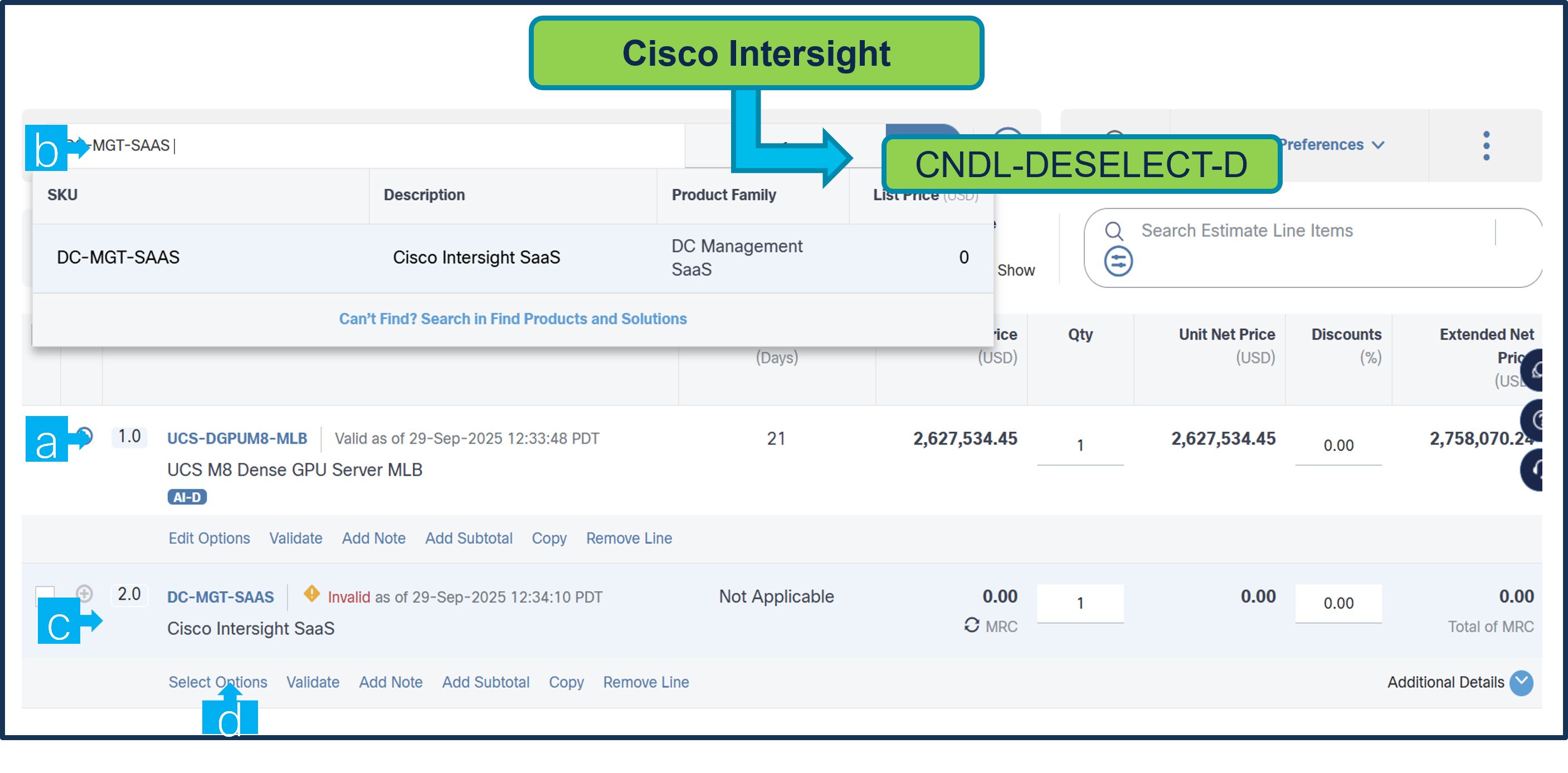Click Select Options for DC-MGT-SAAS
Screen dimensions: 1568x773
point(217,682)
